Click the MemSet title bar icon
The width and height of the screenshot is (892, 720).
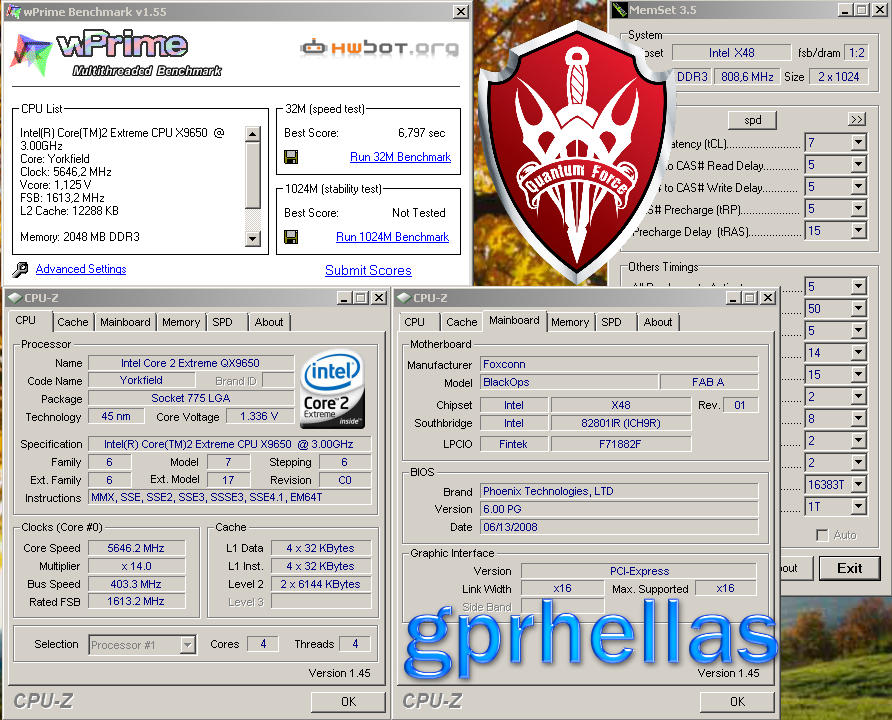pos(620,10)
